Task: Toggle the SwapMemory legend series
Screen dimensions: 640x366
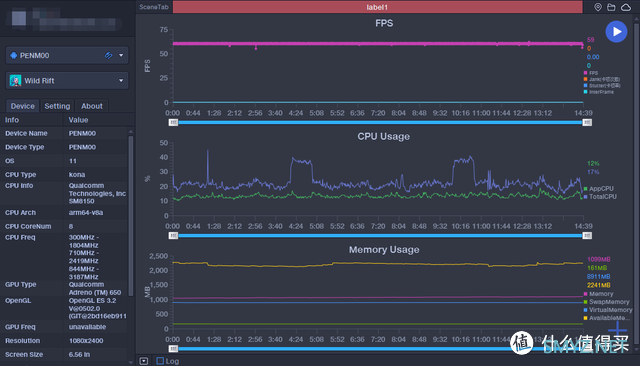Action: click(607, 302)
